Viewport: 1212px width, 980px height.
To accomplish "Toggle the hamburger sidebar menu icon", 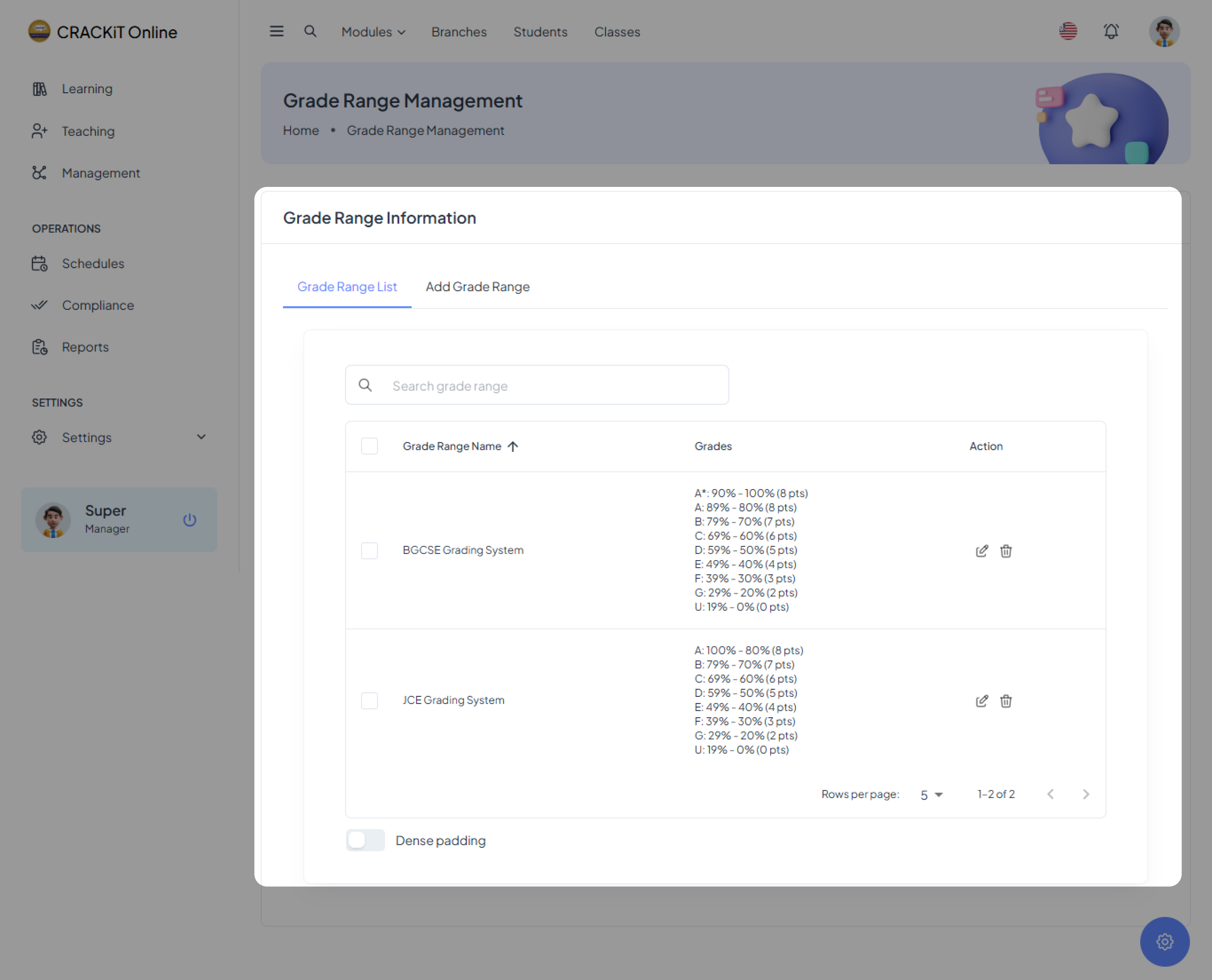I will [x=276, y=32].
